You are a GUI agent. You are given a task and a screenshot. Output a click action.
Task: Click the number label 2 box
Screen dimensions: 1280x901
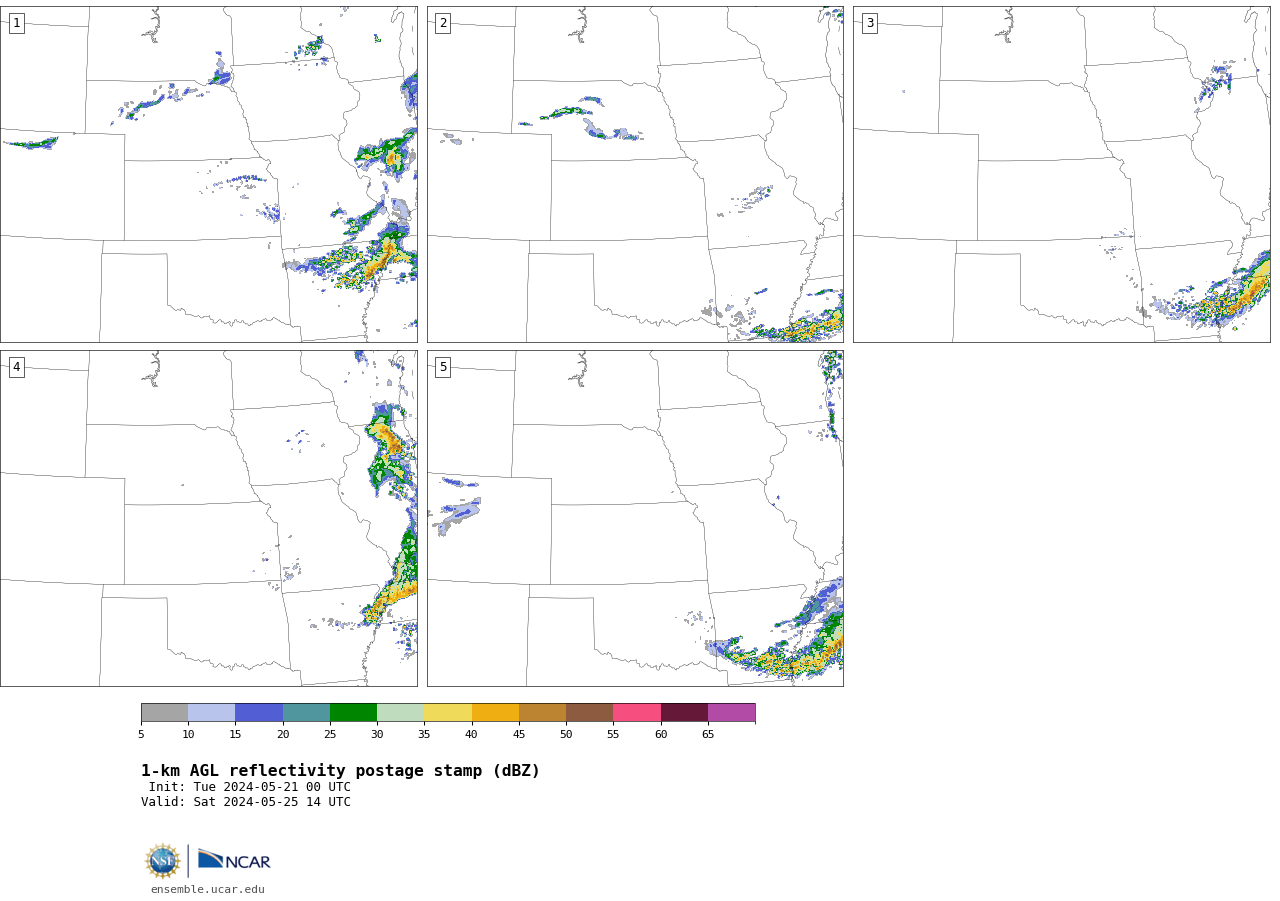(443, 23)
